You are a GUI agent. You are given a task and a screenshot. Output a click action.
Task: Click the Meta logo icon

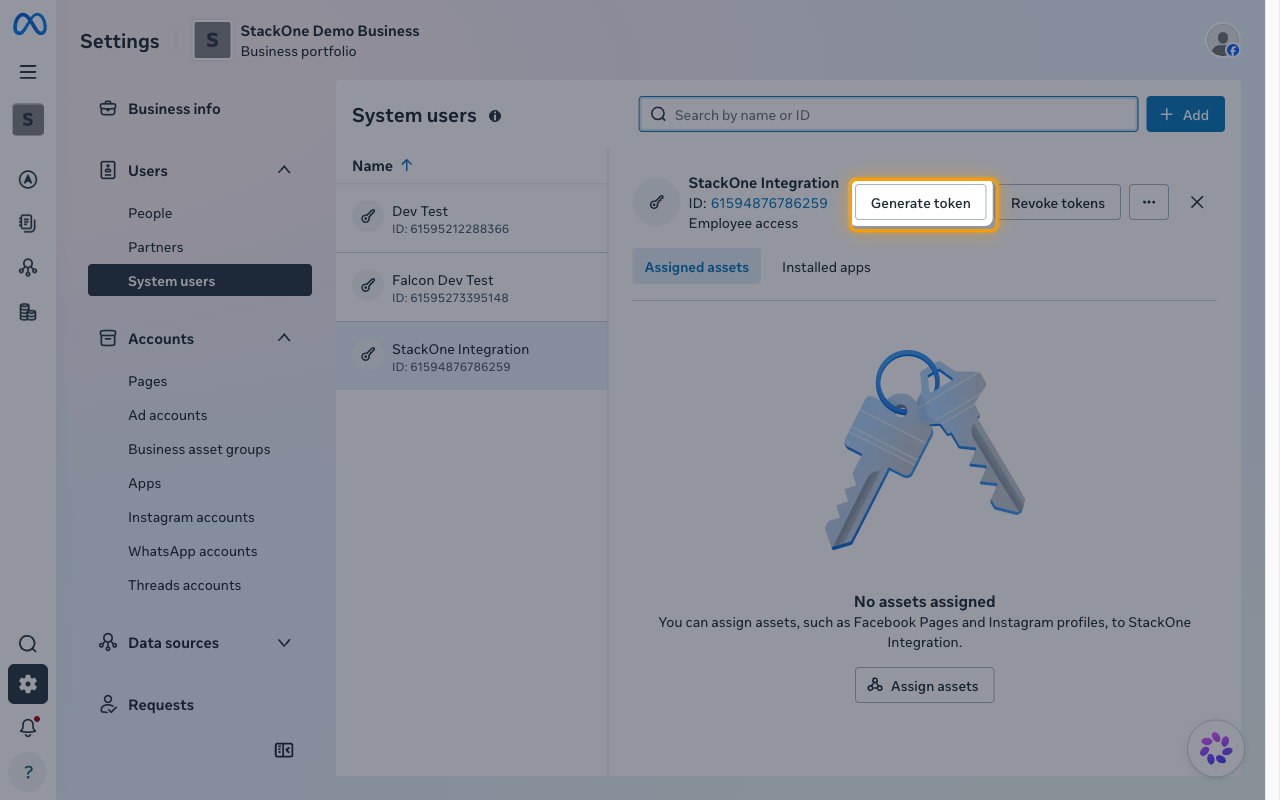coord(29,23)
